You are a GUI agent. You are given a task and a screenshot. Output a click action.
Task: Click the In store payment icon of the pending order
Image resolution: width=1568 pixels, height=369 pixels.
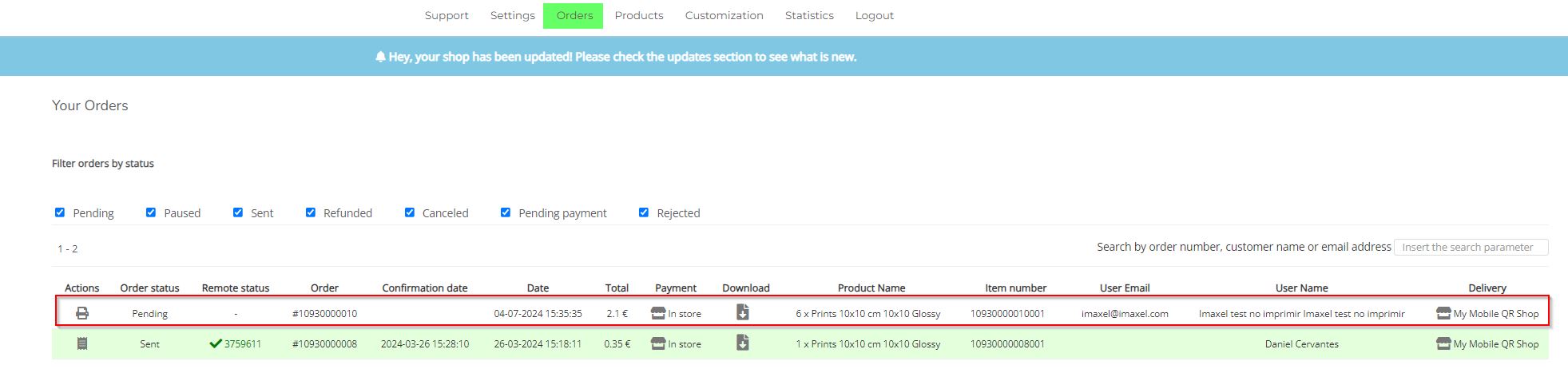tap(658, 313)
